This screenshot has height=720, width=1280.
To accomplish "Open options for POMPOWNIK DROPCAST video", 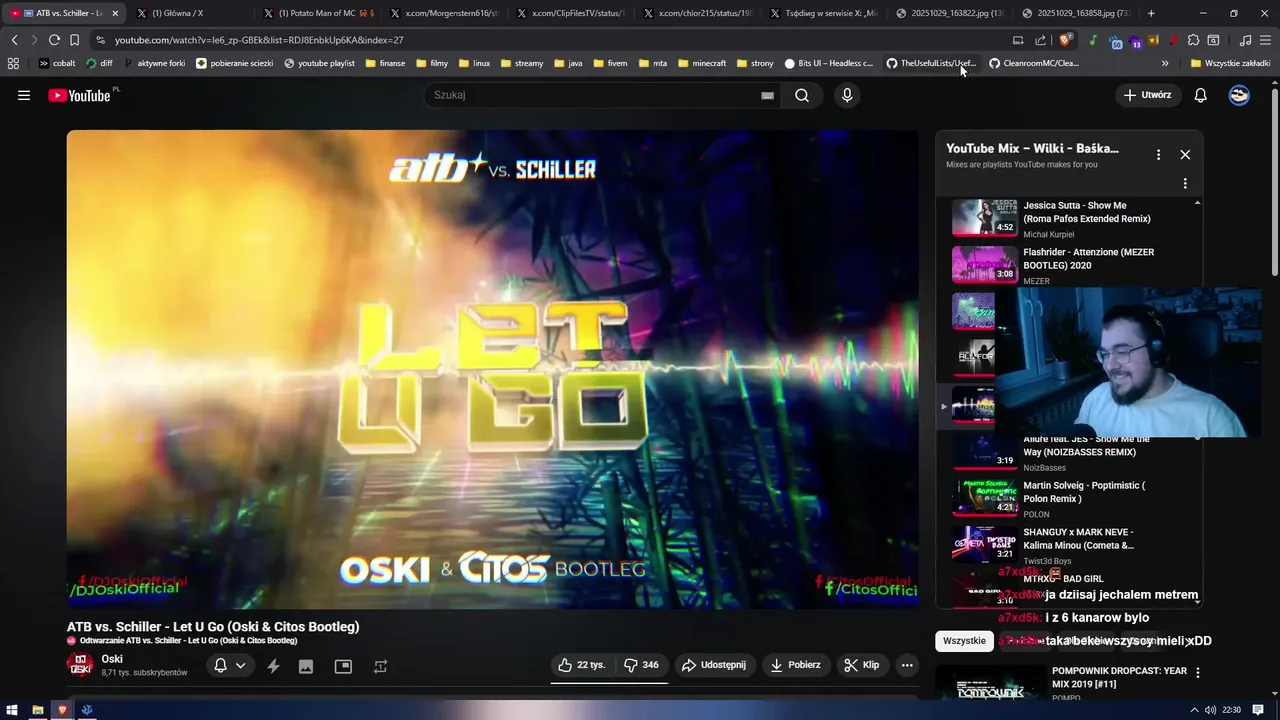I will tap(1197, 673).
